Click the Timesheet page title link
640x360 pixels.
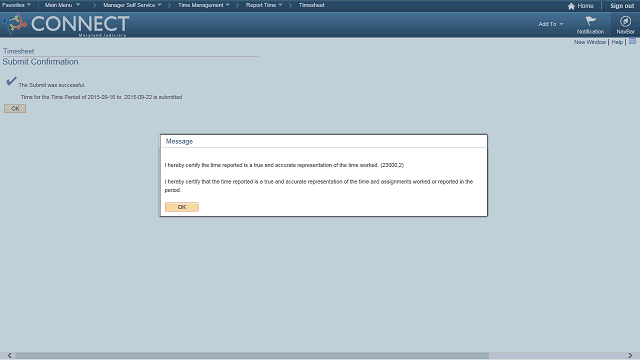(18, 51)
